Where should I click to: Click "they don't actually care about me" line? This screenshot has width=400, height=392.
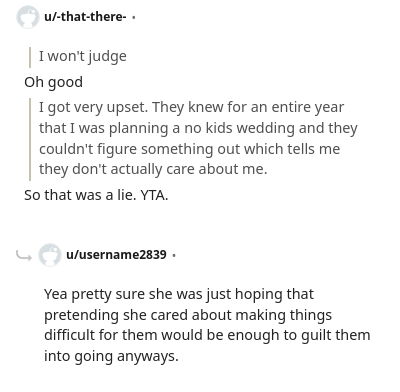(153, 169)
